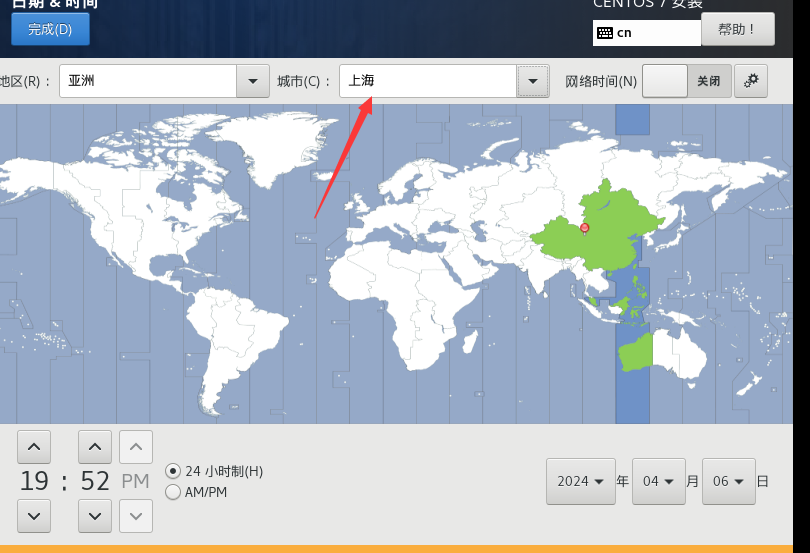Open the day dropdown showing 06
The image size is (810, 553).
[x=728, y=481]
